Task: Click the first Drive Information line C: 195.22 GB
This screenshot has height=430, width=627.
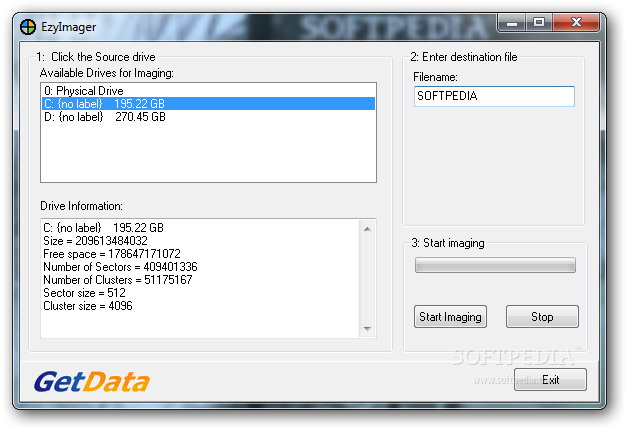Action: point(104,228)
